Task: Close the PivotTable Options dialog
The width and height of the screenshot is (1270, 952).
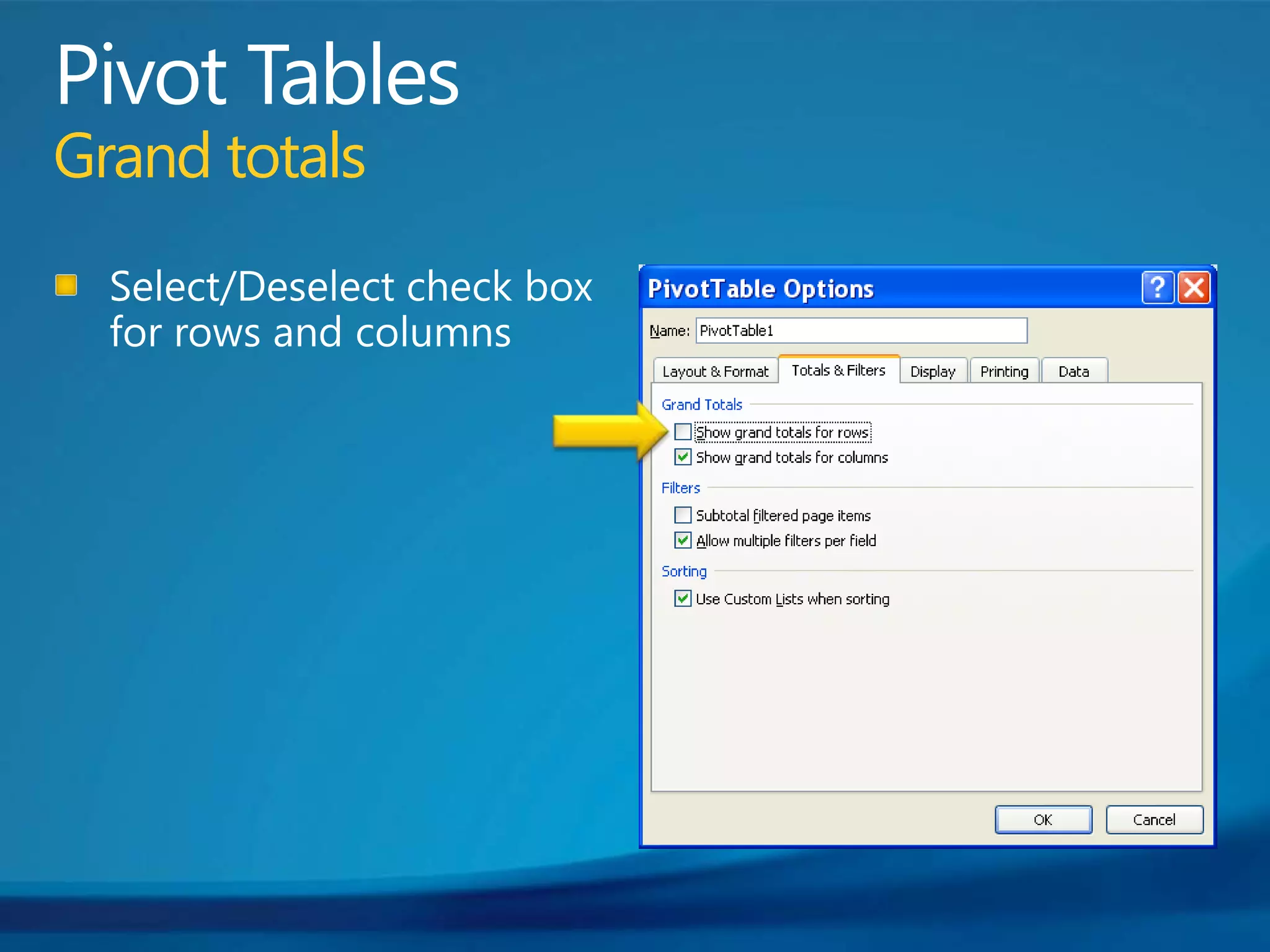Action: [1194, 288]
